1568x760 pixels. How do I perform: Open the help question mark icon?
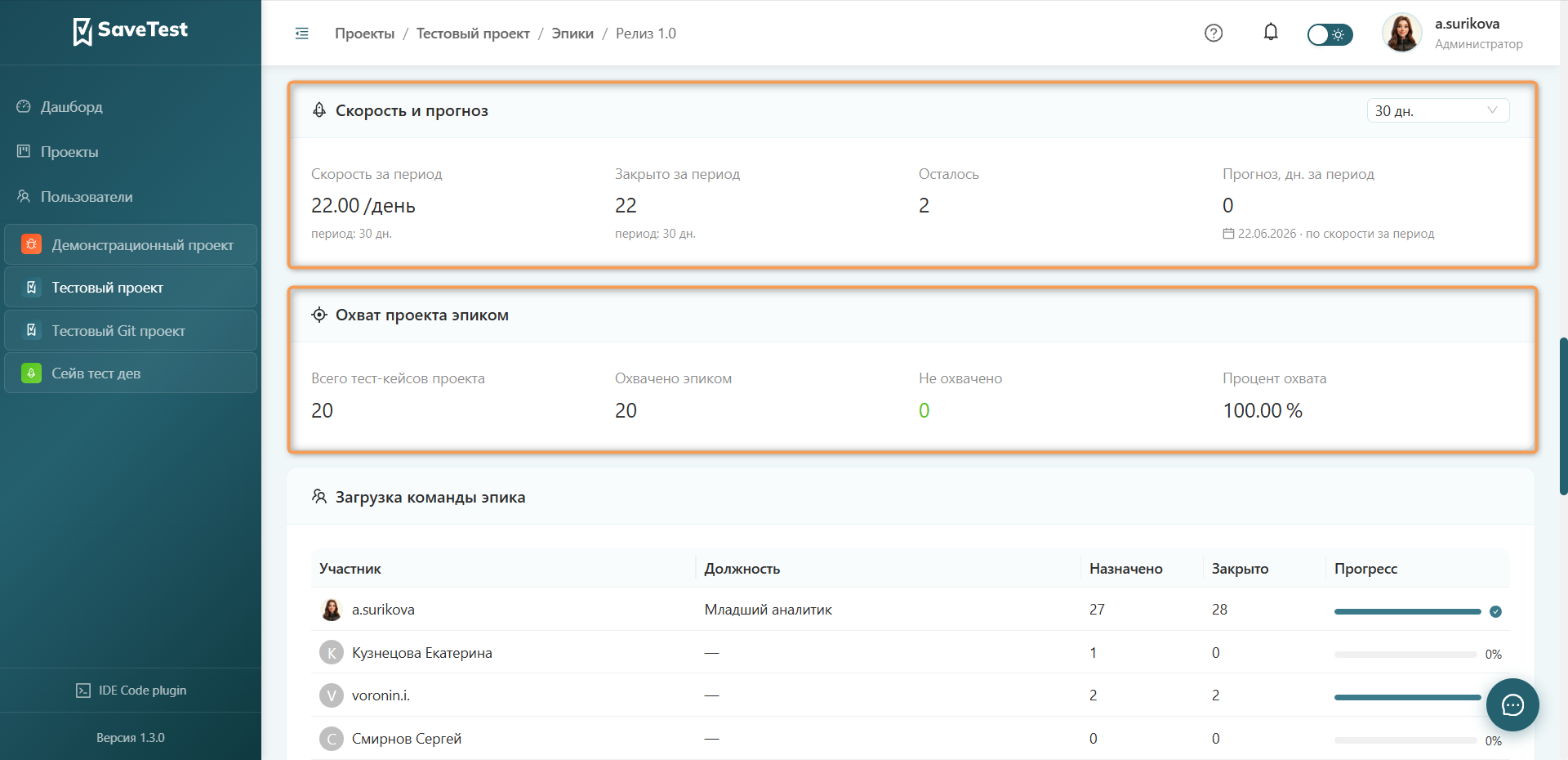[1214, 34]
